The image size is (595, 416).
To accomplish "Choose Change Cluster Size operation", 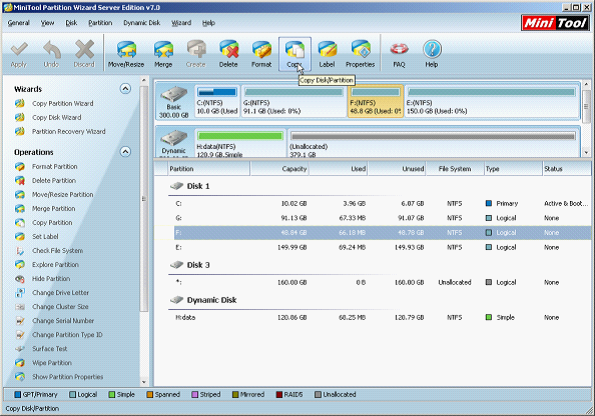I will [60, 307].
